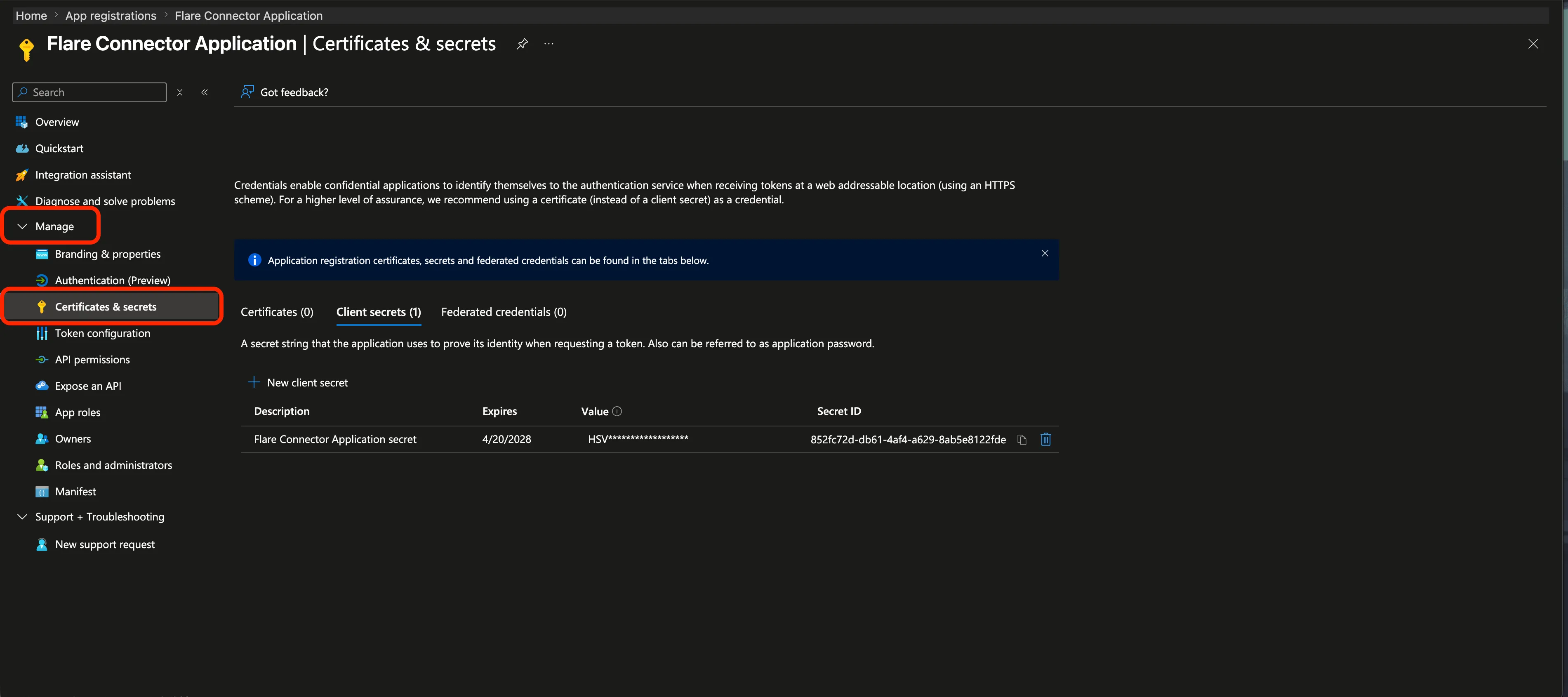Dismiss the blue information banner
Viewport: 1568px width, 697px height.
click(1045, 253)
